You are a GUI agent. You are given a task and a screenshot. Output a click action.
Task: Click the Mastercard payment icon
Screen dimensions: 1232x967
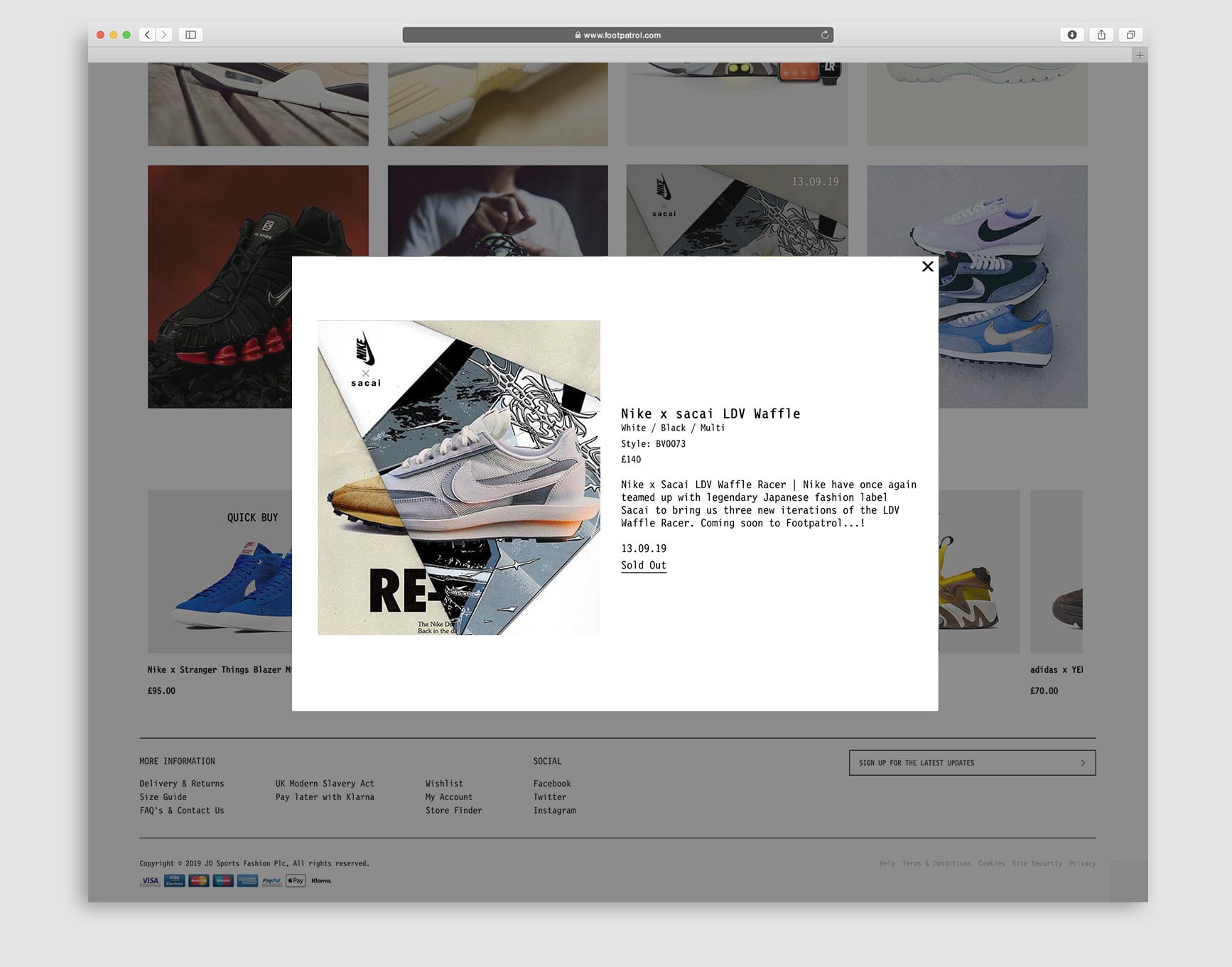click(x=199, y=881)
